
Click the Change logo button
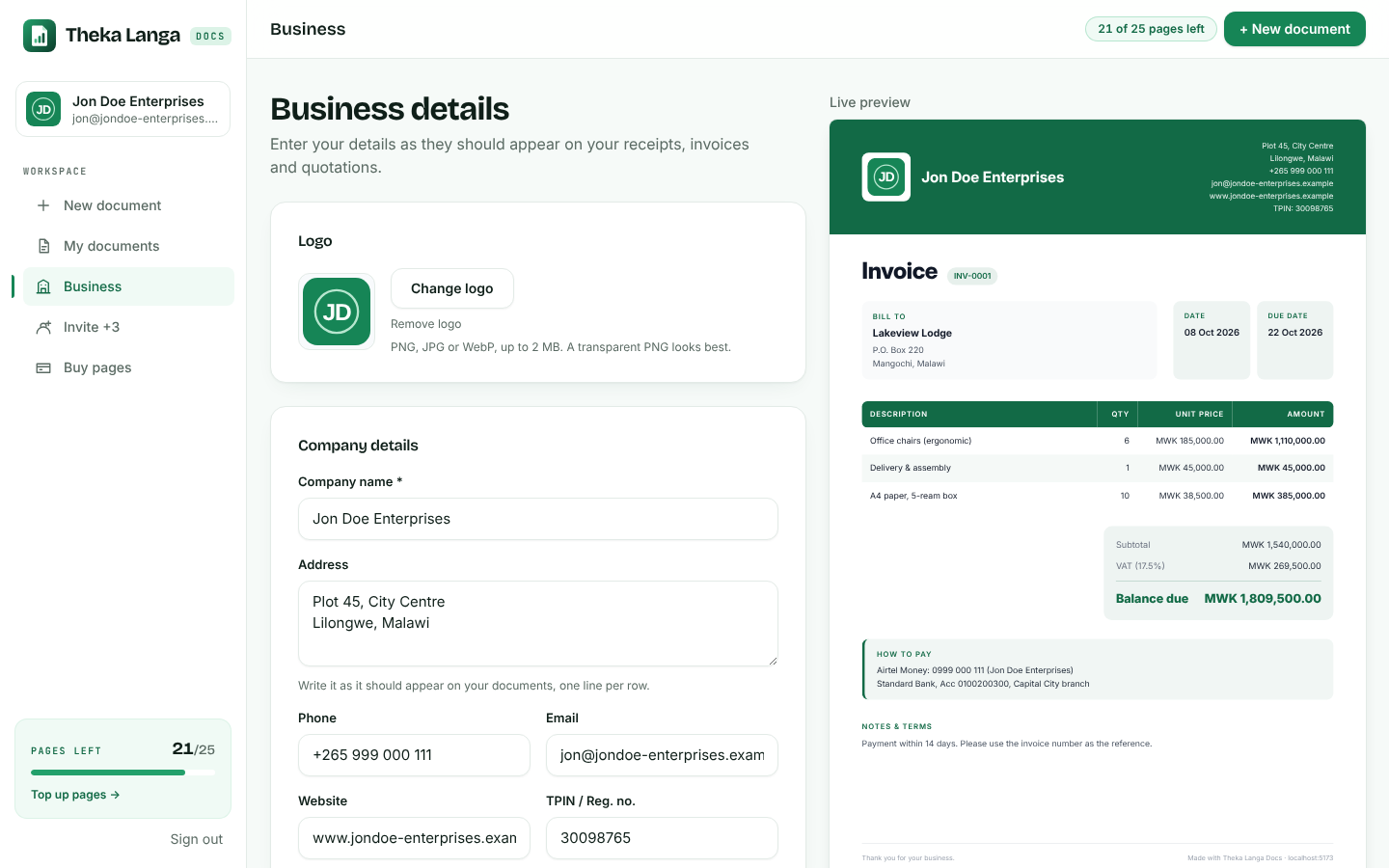(452, 288)
